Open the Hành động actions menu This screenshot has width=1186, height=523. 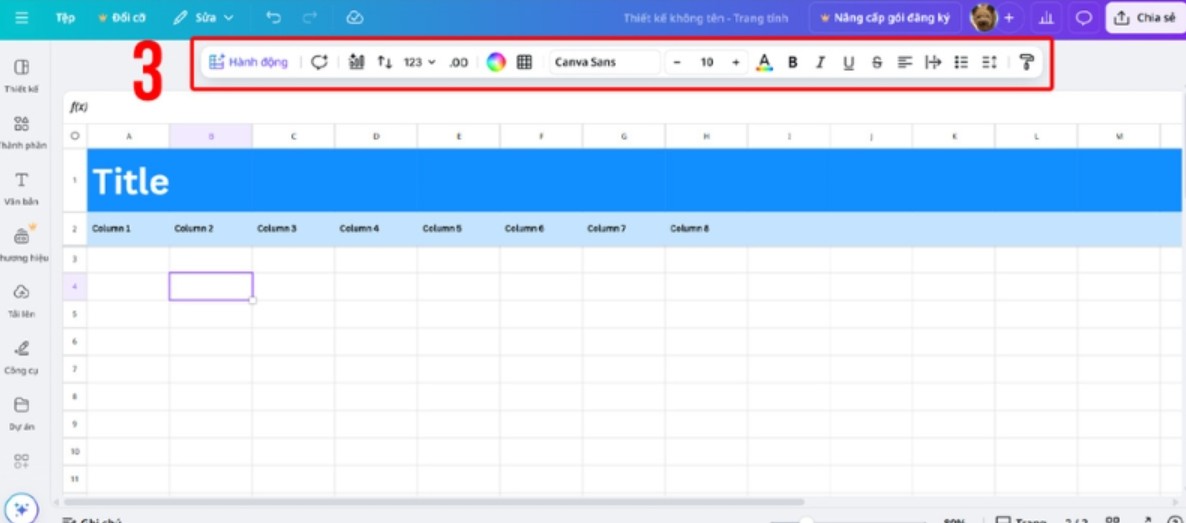[248, 62]
